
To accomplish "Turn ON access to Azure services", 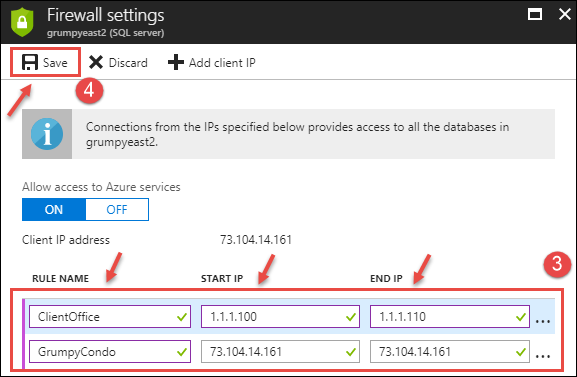I will [x=54, y=209].
